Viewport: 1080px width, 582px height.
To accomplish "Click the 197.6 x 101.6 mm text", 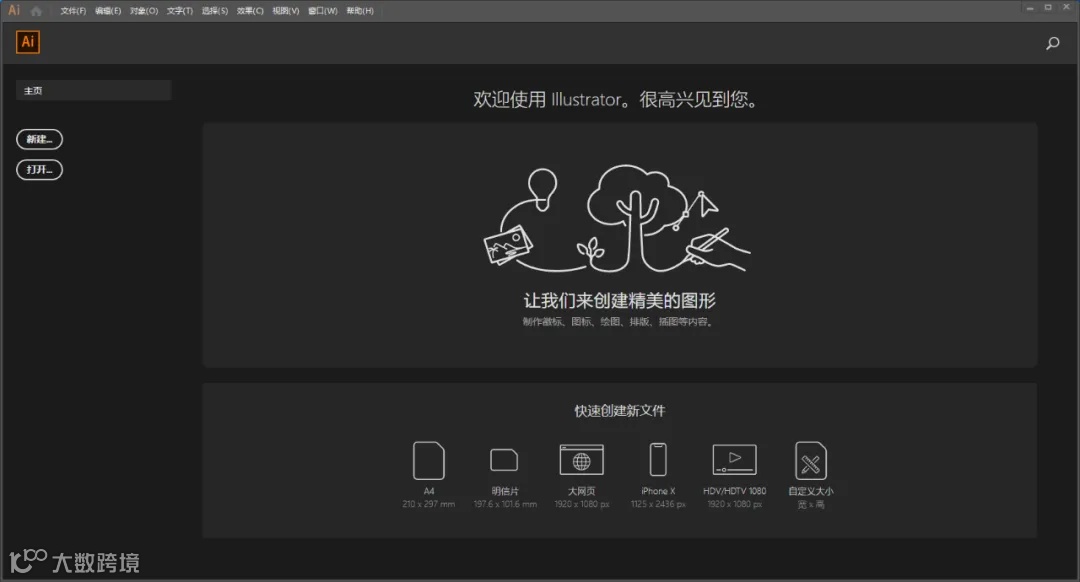I will tap(505, 504).
